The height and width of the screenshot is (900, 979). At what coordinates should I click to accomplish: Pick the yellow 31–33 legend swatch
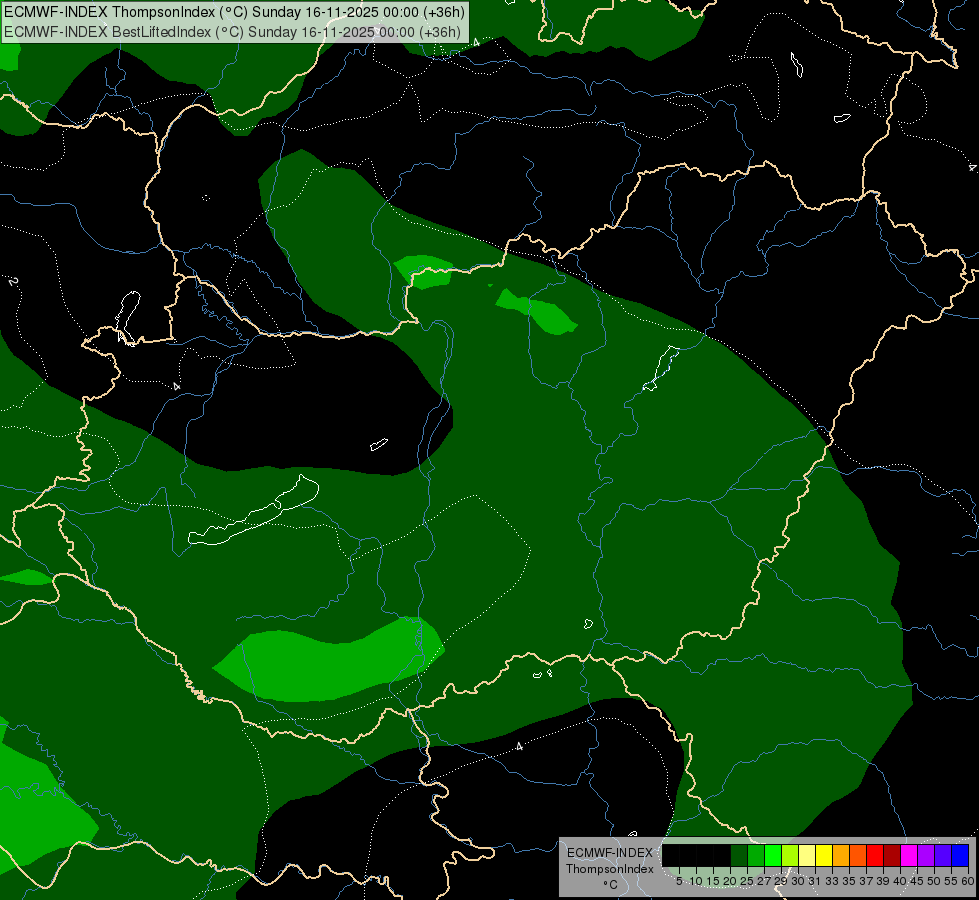click(824, 856)
